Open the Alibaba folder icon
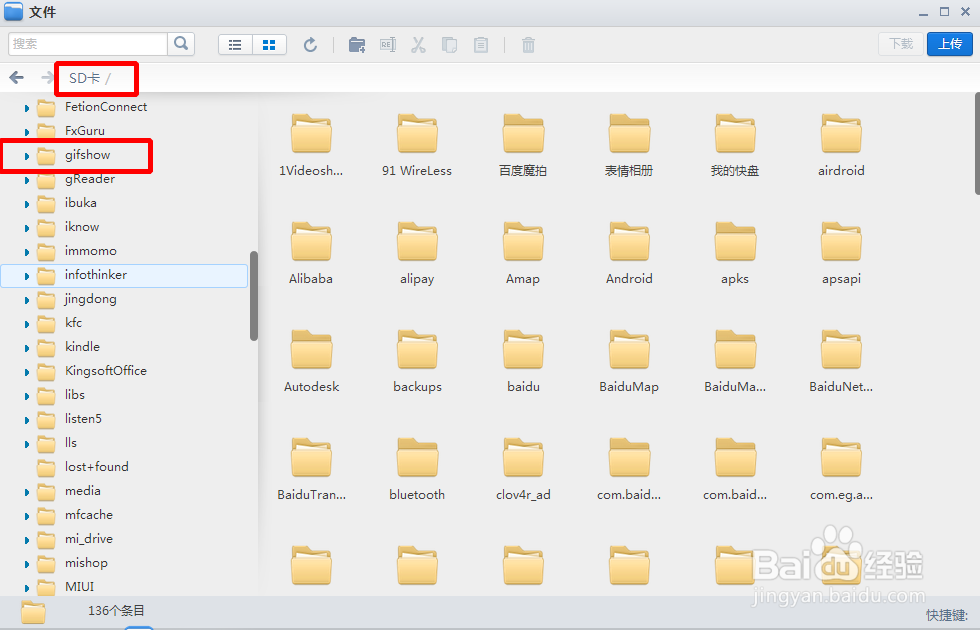This screenshot has height=630, width=980. coord(311,241)
